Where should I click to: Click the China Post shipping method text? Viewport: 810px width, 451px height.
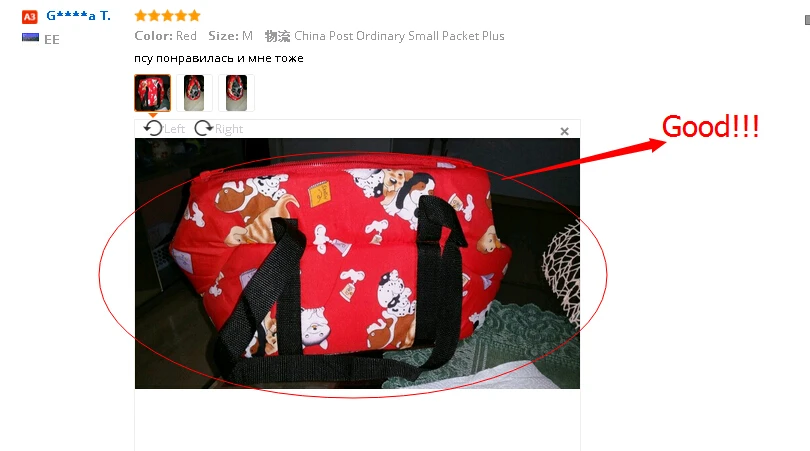coord(399,36)
